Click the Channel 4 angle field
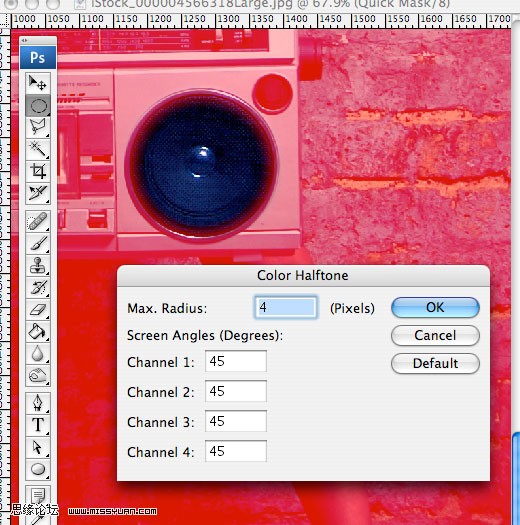The height and width of the screenshot is (525, 520). [236, 451]
